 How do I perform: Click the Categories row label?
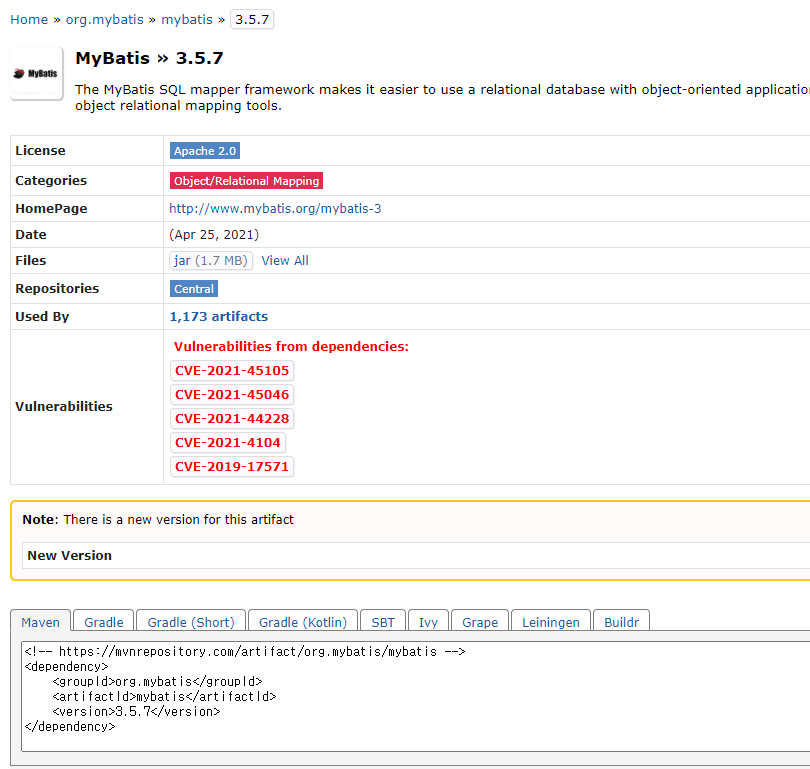[x=51, y=181]
